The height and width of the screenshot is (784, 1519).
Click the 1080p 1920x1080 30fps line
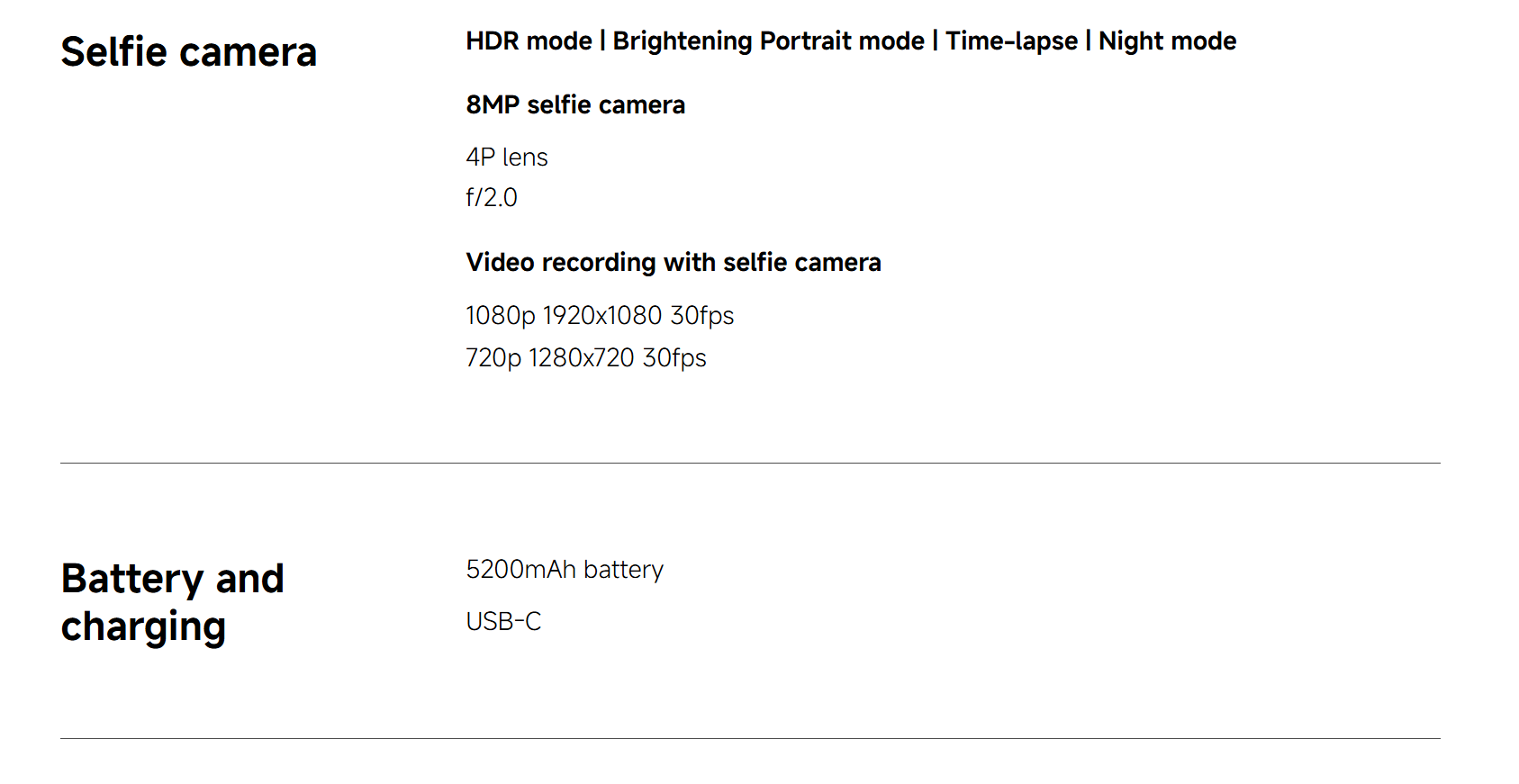point(600,315)
